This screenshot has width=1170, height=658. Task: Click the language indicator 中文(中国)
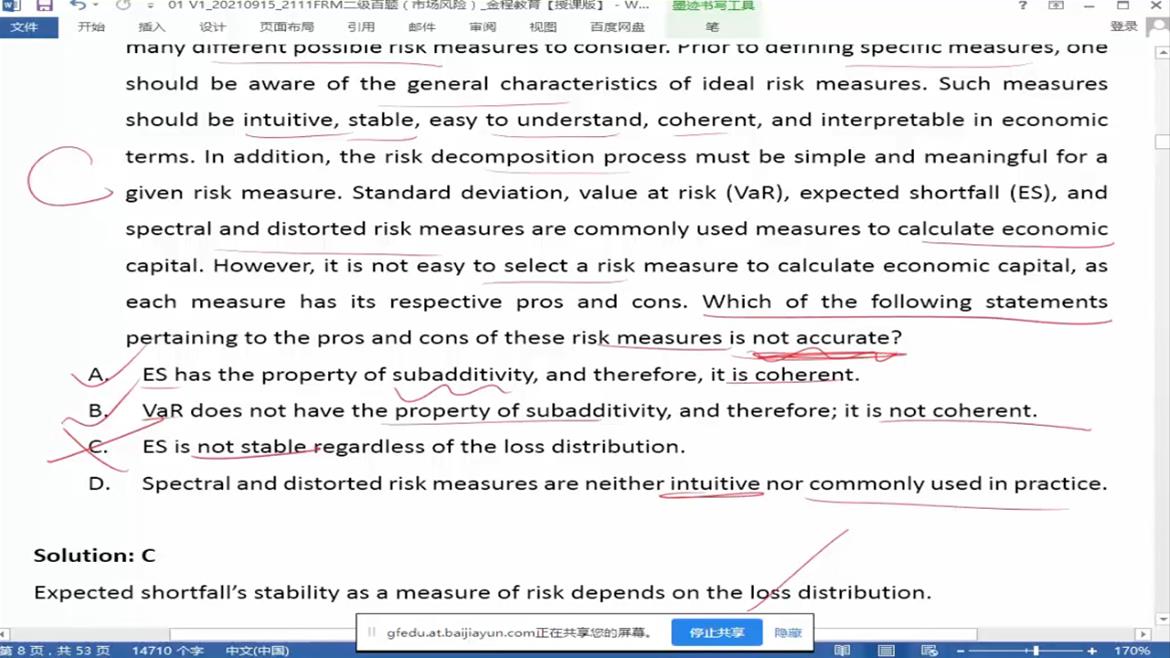coord(257,651)
